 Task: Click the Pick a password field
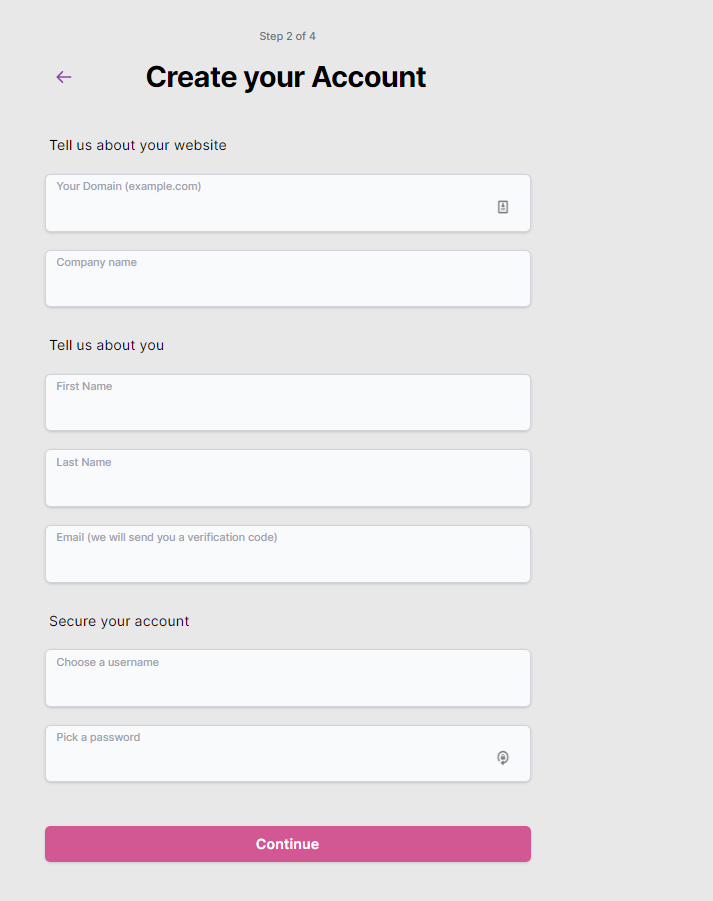288,753
